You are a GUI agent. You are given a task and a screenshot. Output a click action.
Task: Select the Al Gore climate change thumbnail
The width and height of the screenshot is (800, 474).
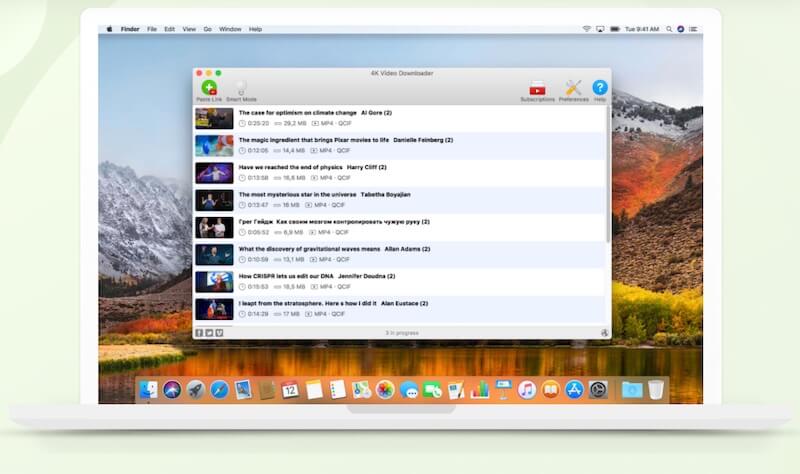pos(214,118)
